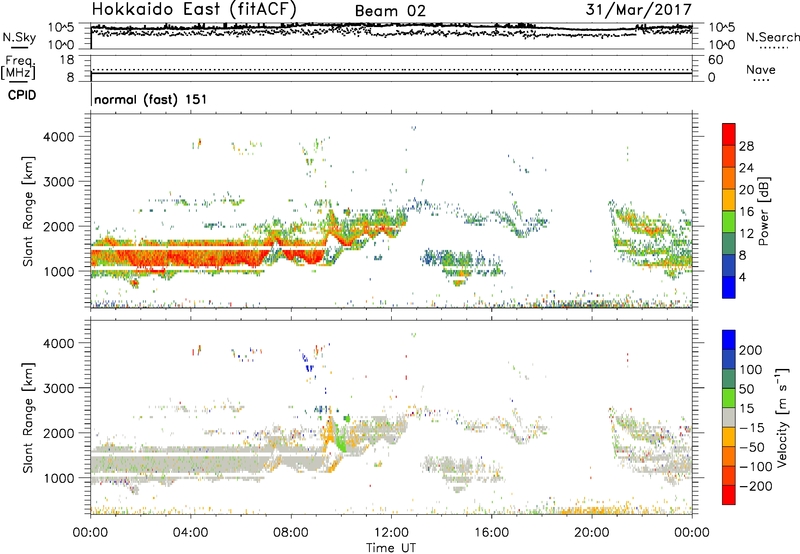The height and width of the screenshot is (554, 800).
Task: Click the '15' Velocity colorbar label
Action: (x=746, y=408)
